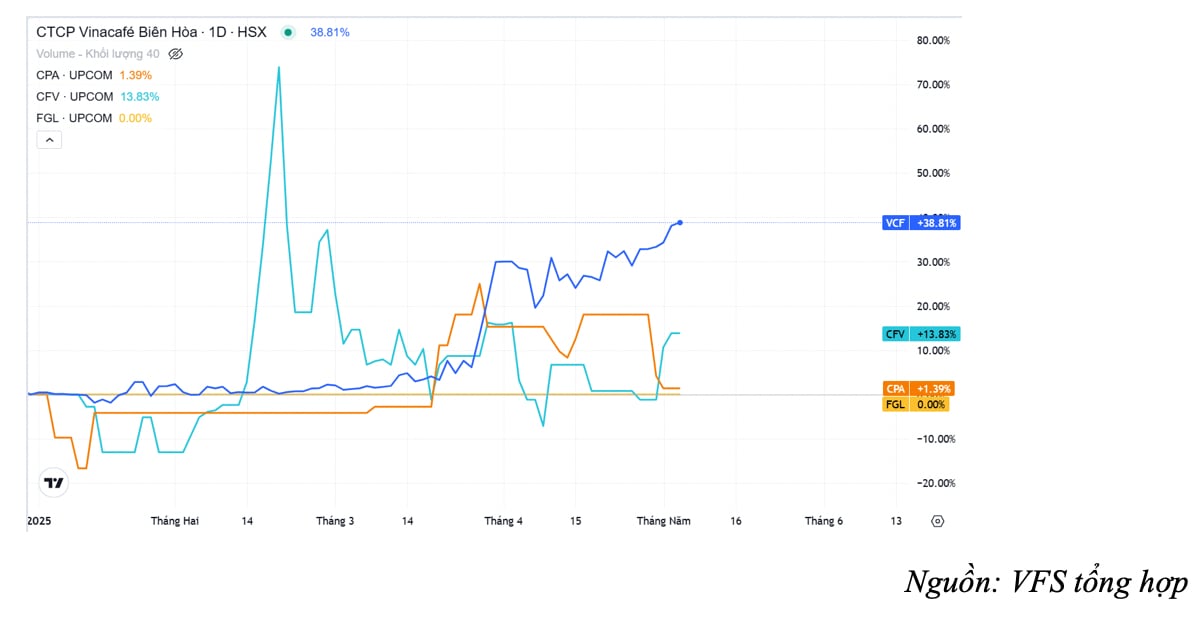Viewport: 1200px width, 618px height.
Task: Open chart settings gear icon
Action: click(x=937, y=521)
